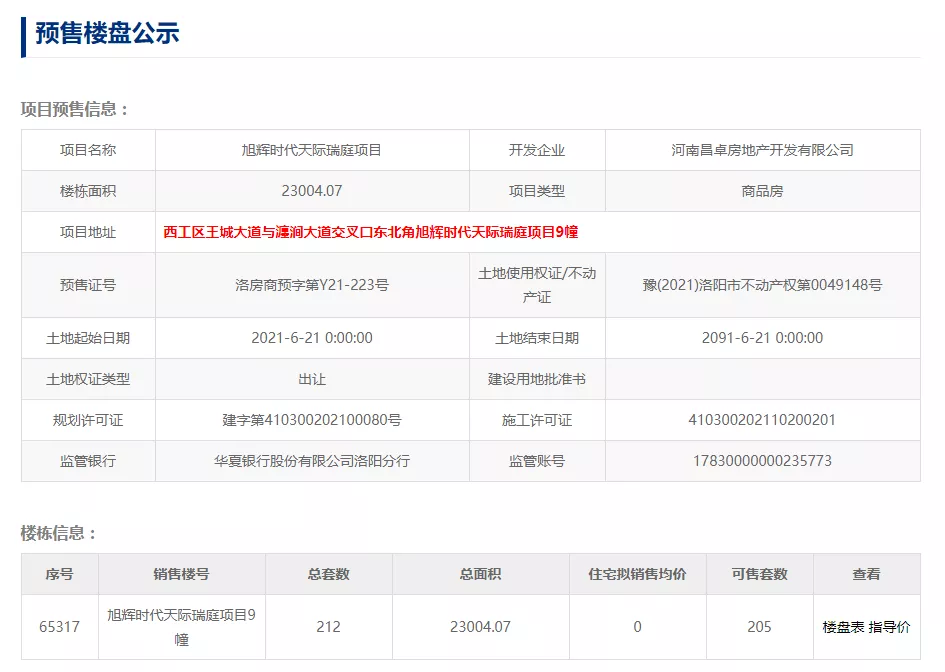Select construction permit 410300202110200201
This screenshot has width=945, height=672.
(762, 420)
